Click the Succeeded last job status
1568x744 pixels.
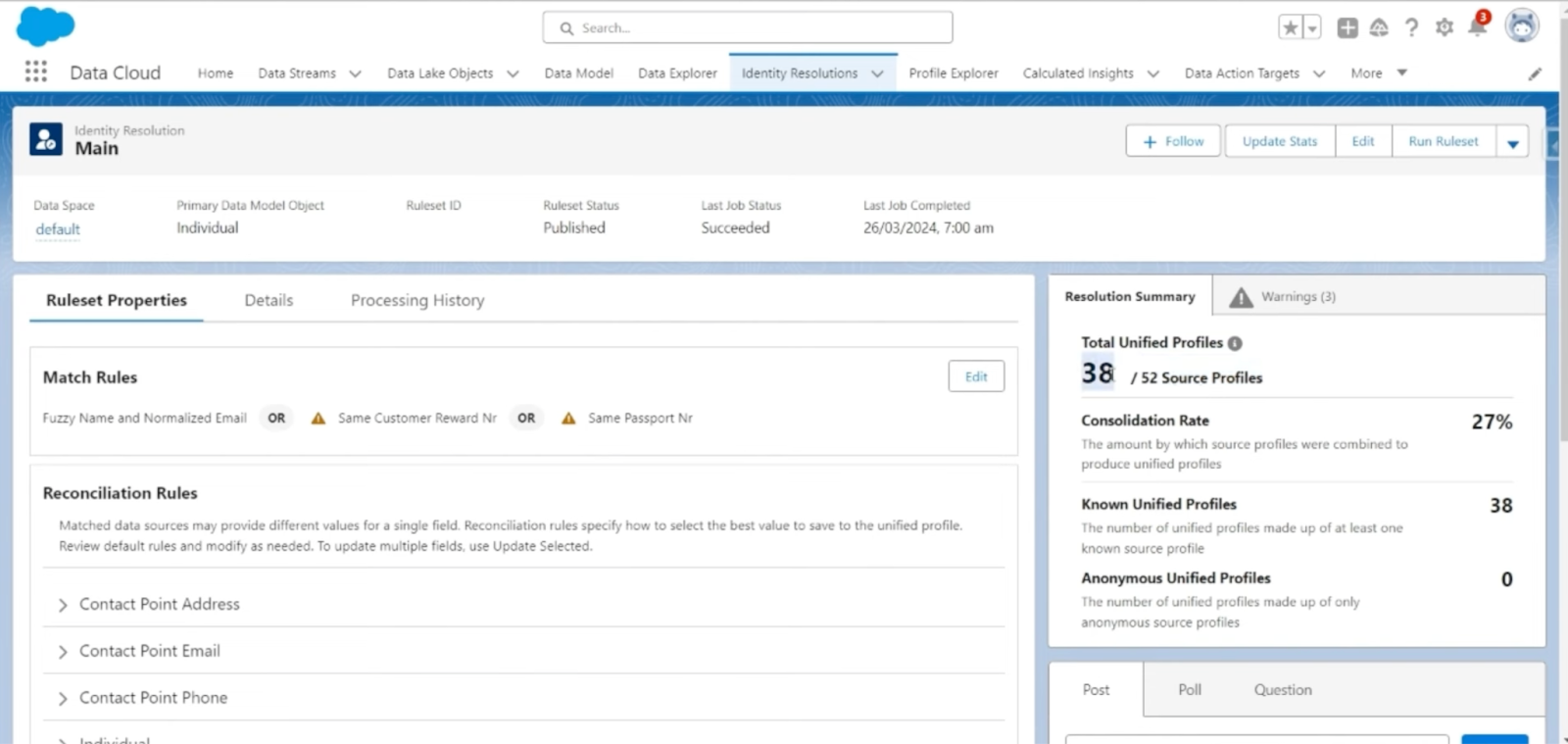[x=735, y=227]
